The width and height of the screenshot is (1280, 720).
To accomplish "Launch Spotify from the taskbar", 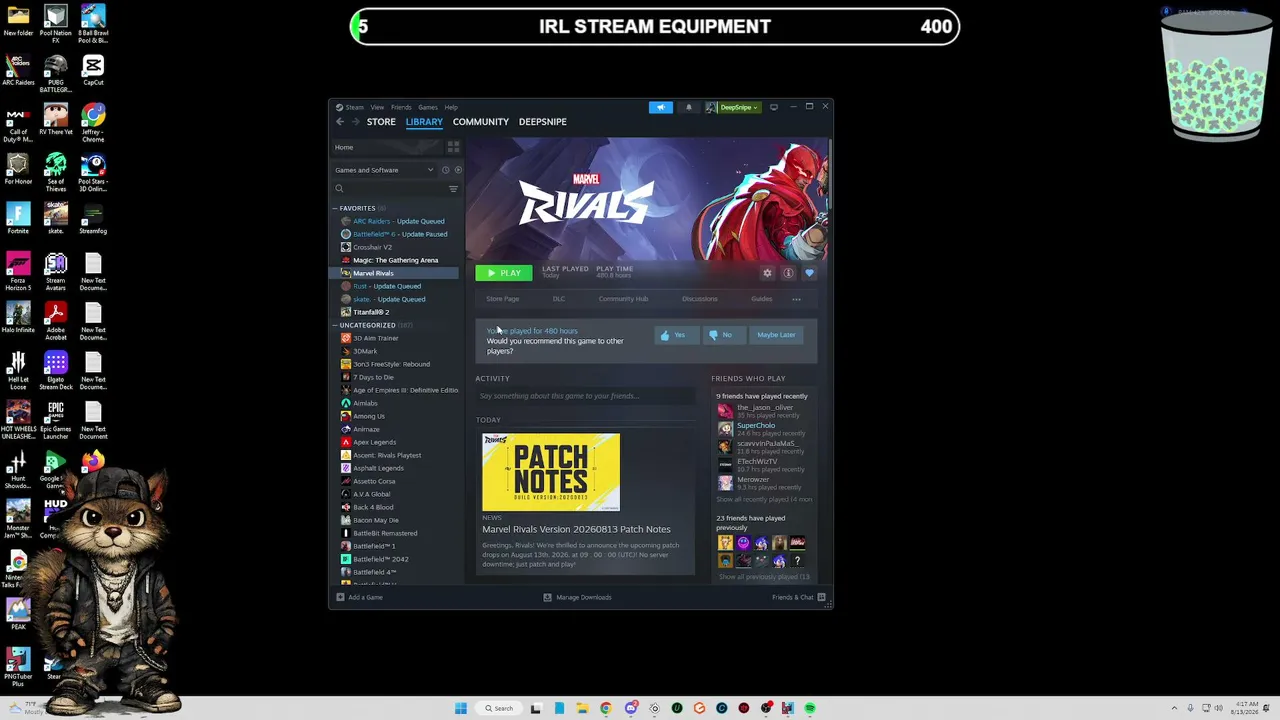I will pos(810,708).
